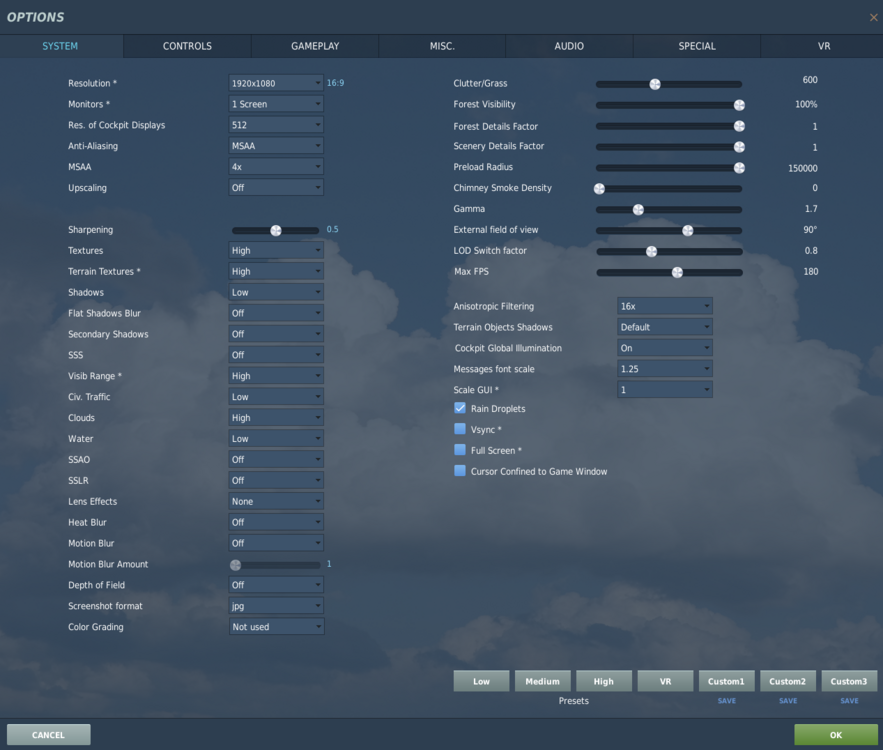Open the Messages font scale dropdown
Viewport: 883px width, 750px height.
click(x=665, y=368)
